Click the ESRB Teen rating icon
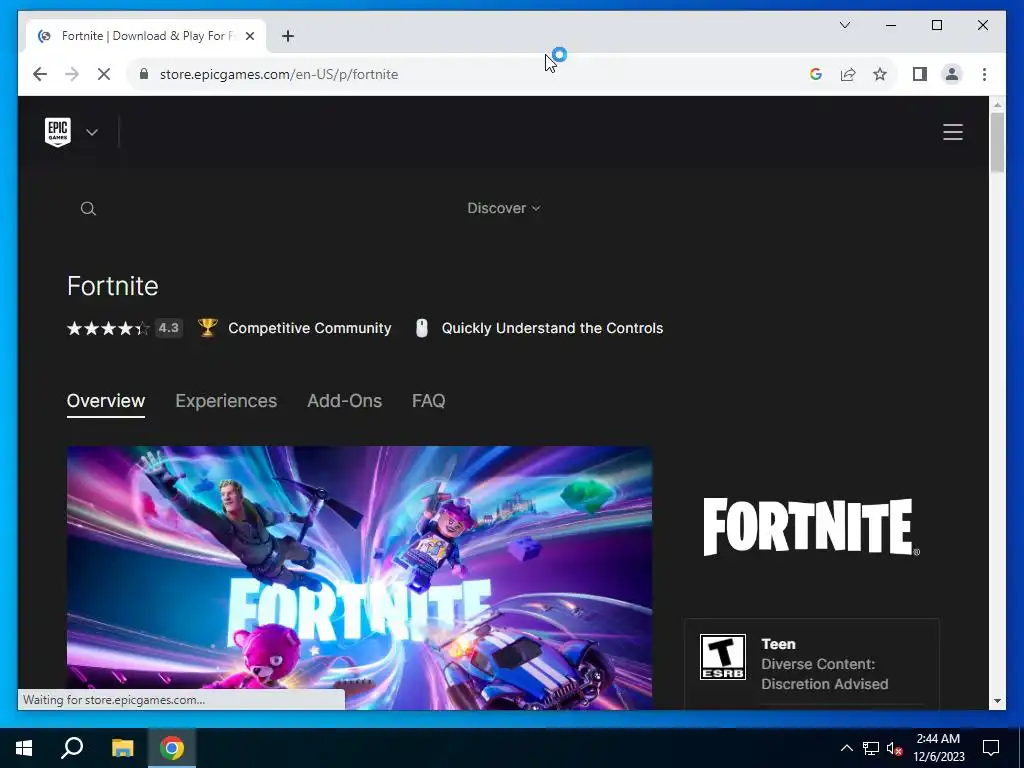The image size is (1024, 768). click(x=722, y=656)
